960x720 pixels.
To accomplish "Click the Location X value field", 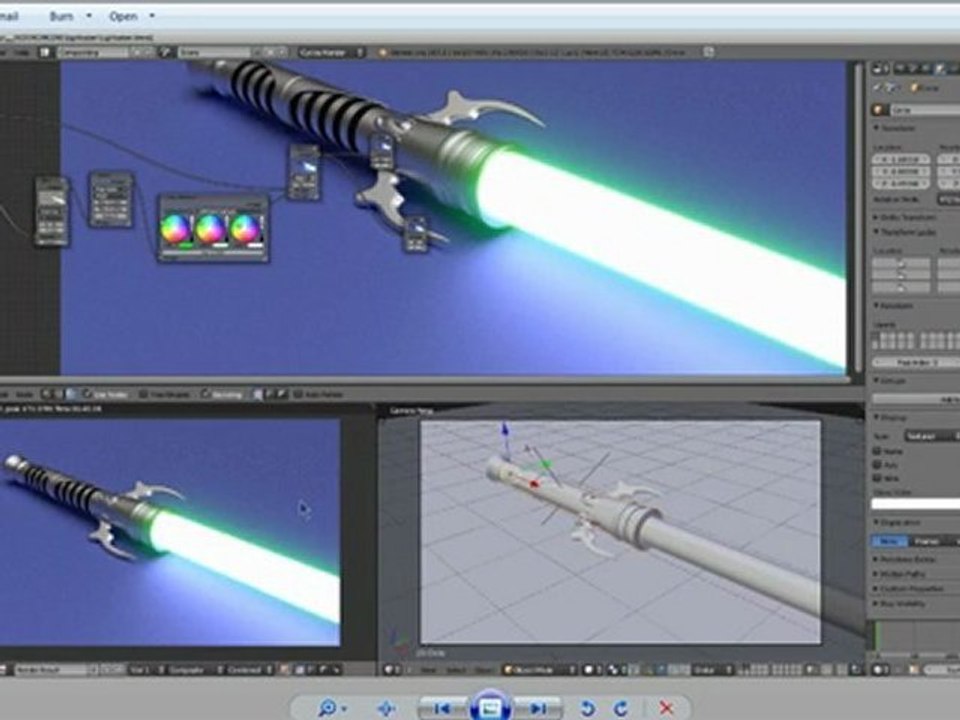I will point(901,159).
